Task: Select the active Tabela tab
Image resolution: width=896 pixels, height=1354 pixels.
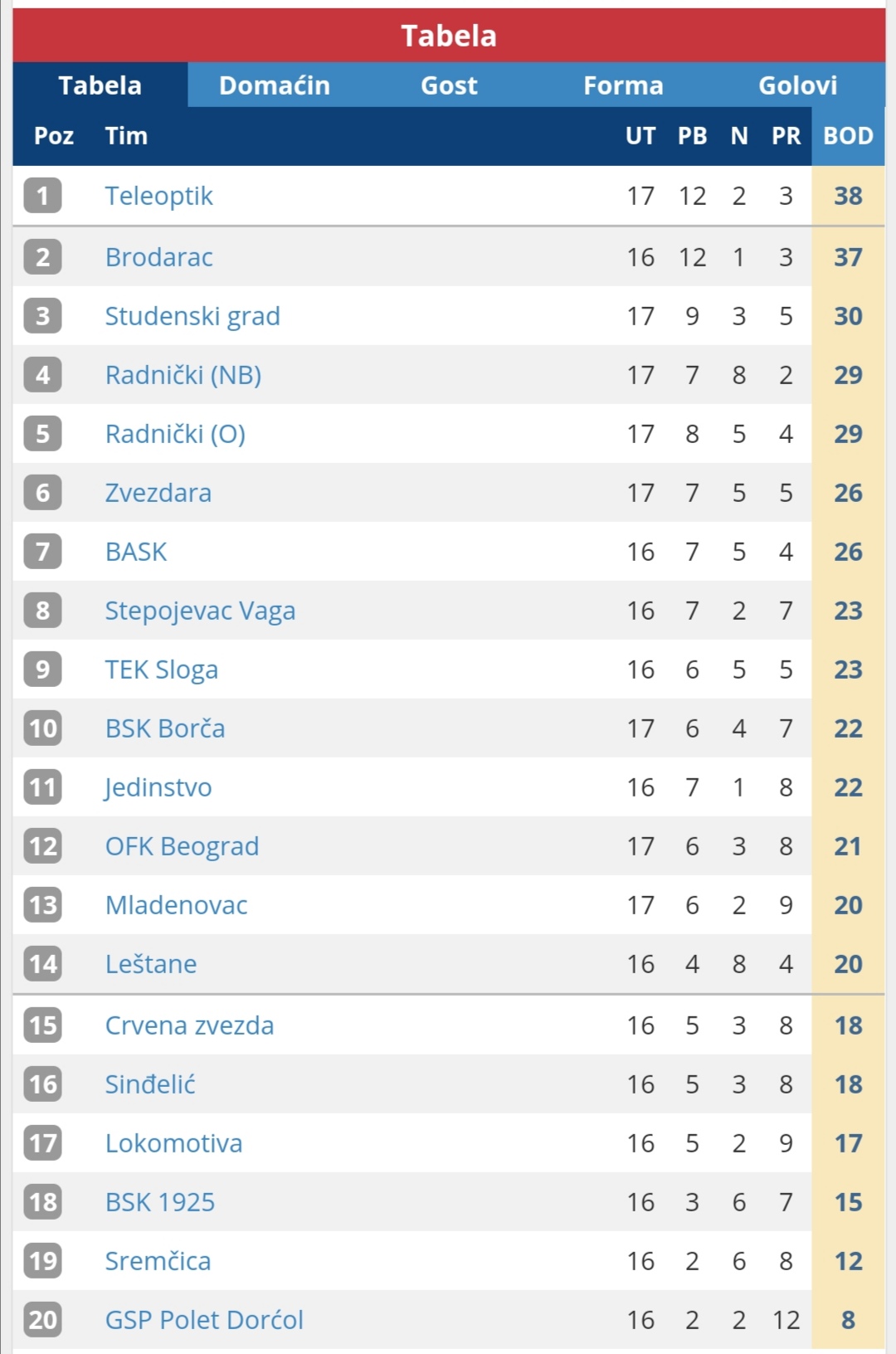Action: (x=100, y=85)
